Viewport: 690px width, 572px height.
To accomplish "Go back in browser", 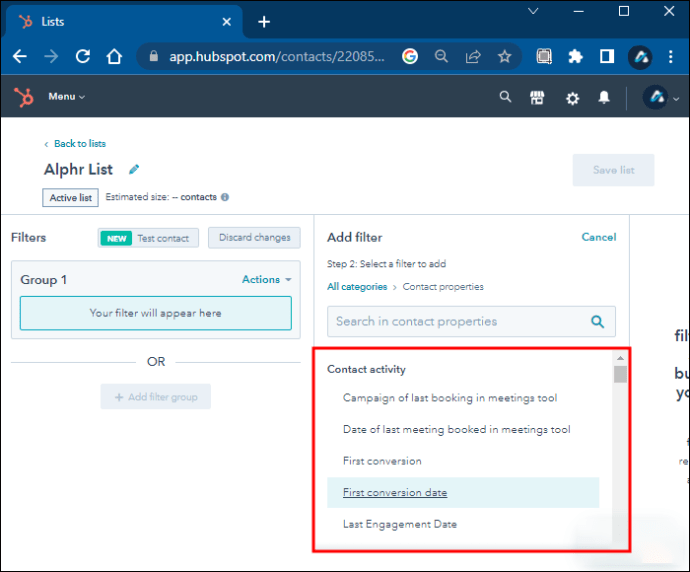I will [x=20, y=56].
